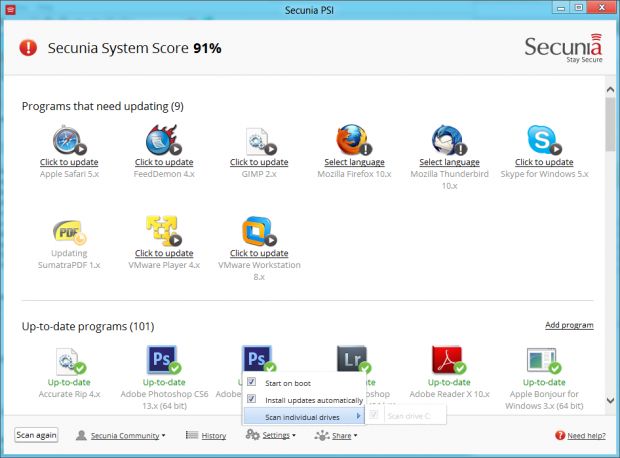Click the GIMP 2.x program icon
This screenshot has width=620, height=458.
point(259,141)
